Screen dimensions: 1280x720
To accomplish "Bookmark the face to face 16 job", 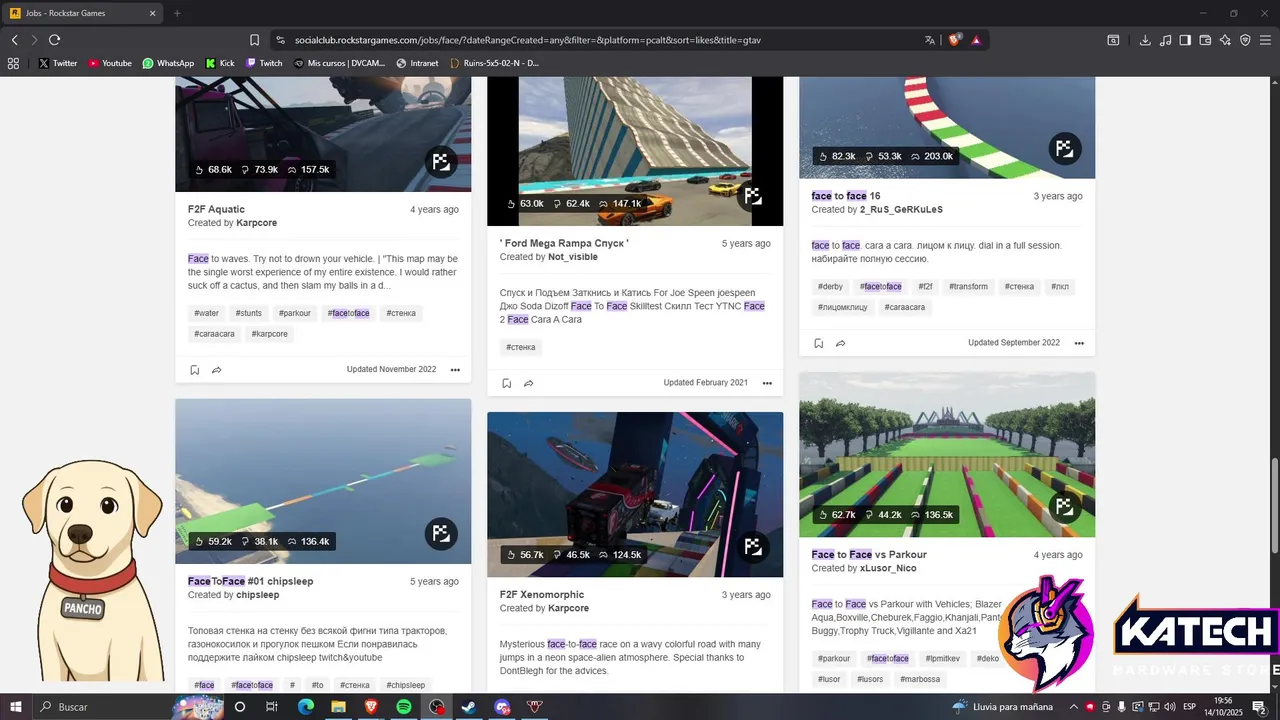I will (x=818, y=343).
